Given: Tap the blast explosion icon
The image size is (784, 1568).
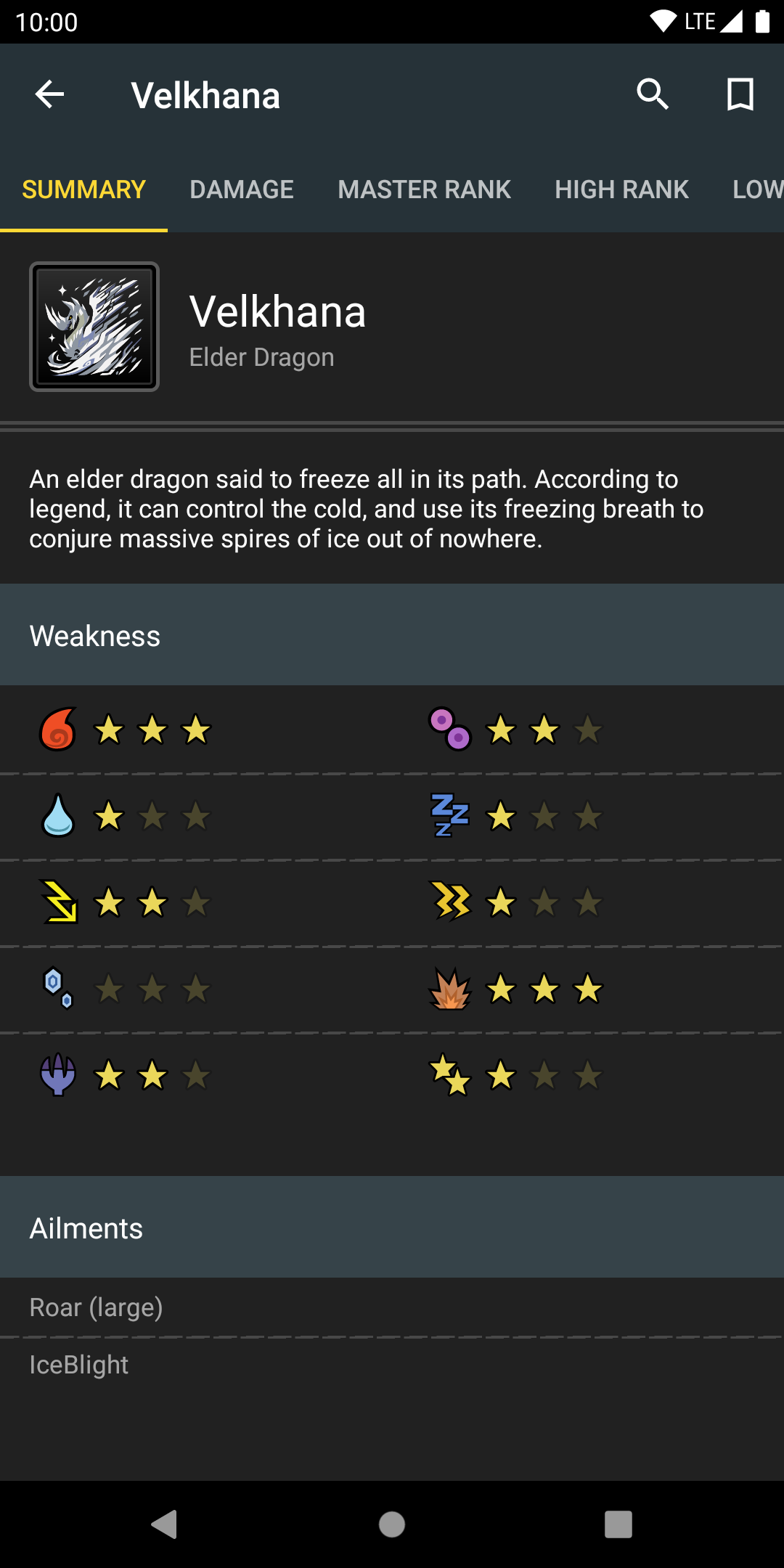Looking at the screenshot, I should pyautogui.click(x=450, y=988).
